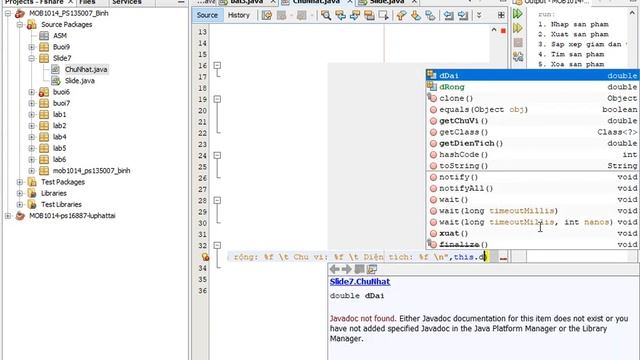Click Re-run with modifications icon in Output
Screen dimensions: 640x360
[x=518, y=28]
